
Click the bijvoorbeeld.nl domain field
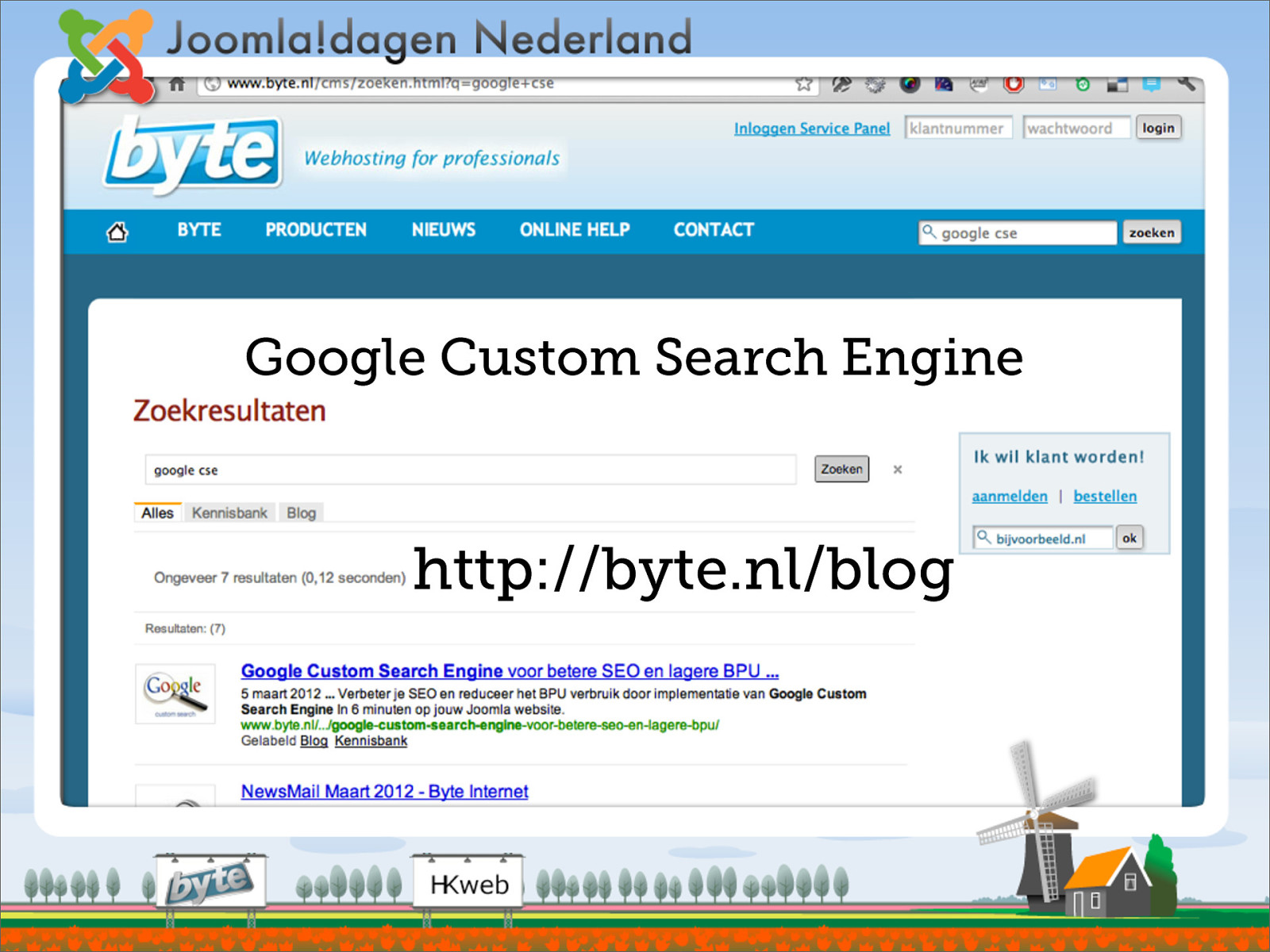click(1043, 538)
